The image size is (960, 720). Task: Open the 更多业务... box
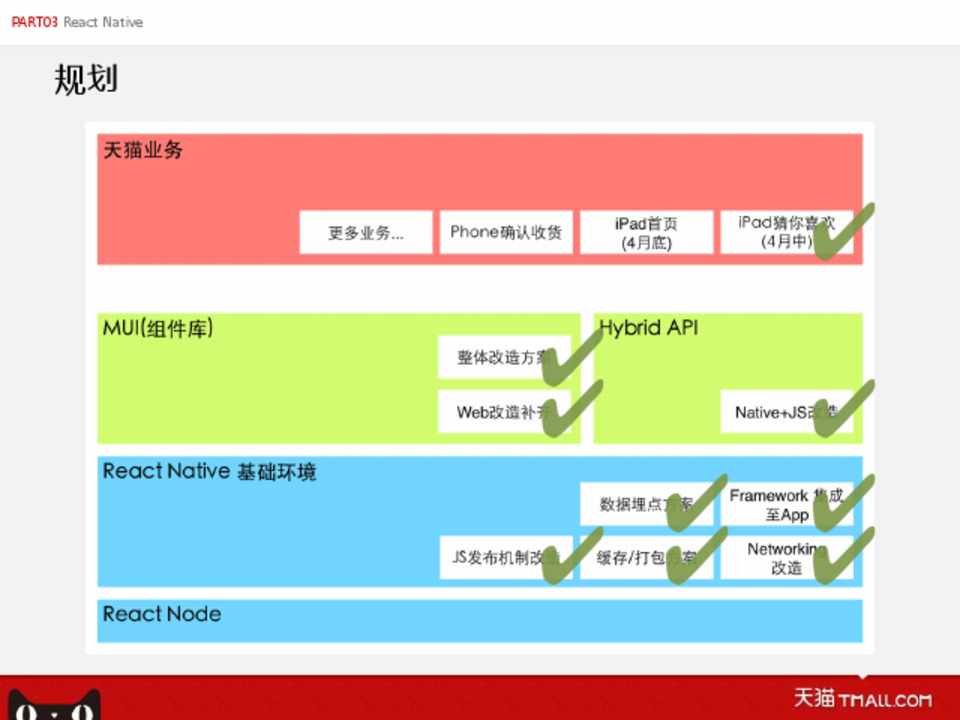tap(366, 233)
